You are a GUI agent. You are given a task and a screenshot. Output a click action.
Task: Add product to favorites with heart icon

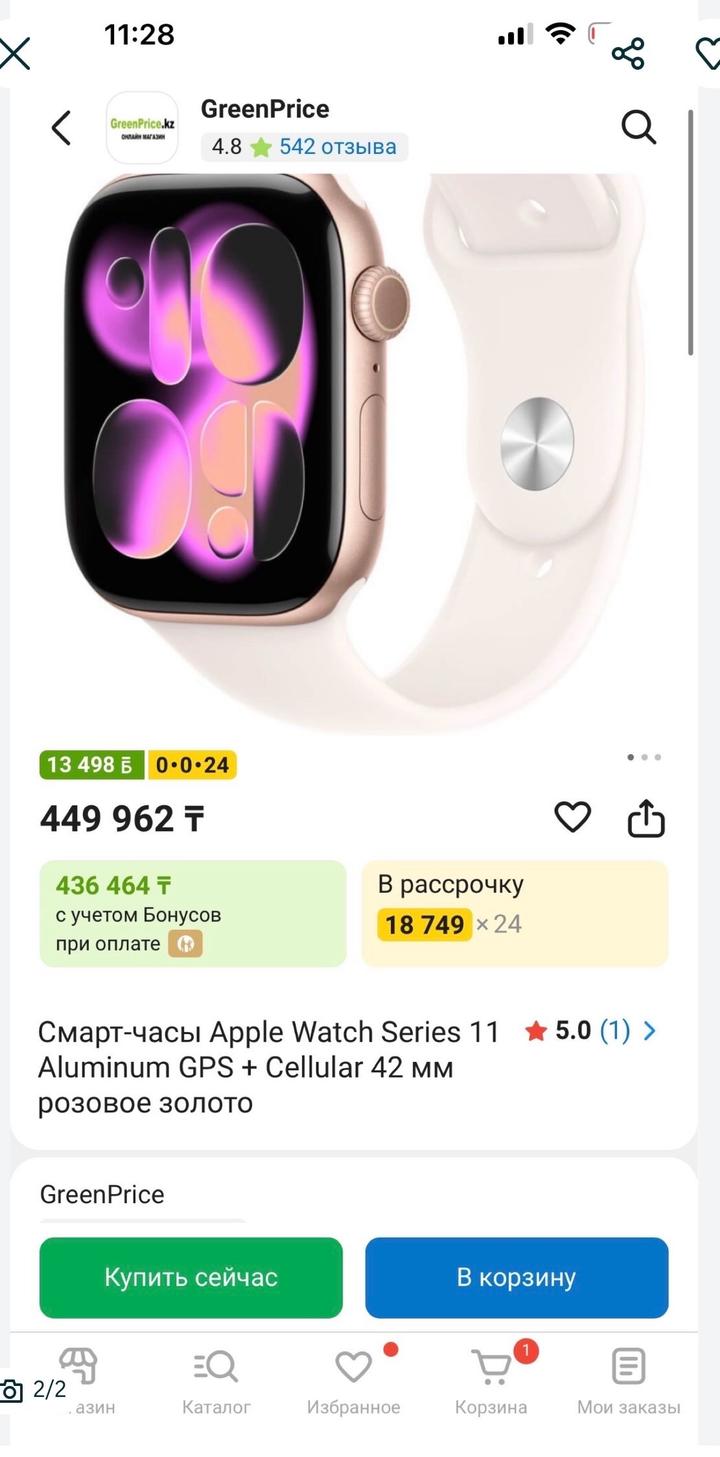tap(572, 817)
